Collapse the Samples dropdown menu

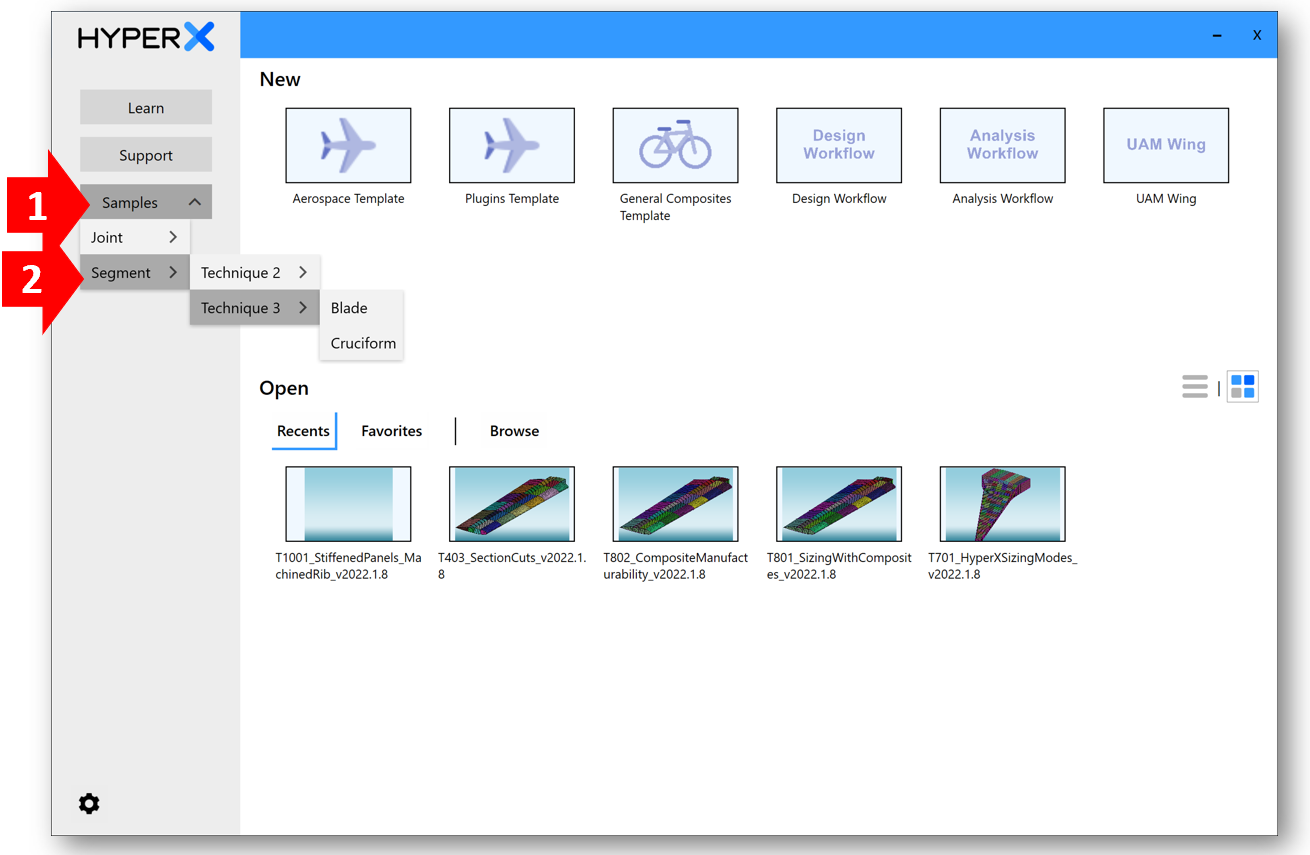pos(146,202)
